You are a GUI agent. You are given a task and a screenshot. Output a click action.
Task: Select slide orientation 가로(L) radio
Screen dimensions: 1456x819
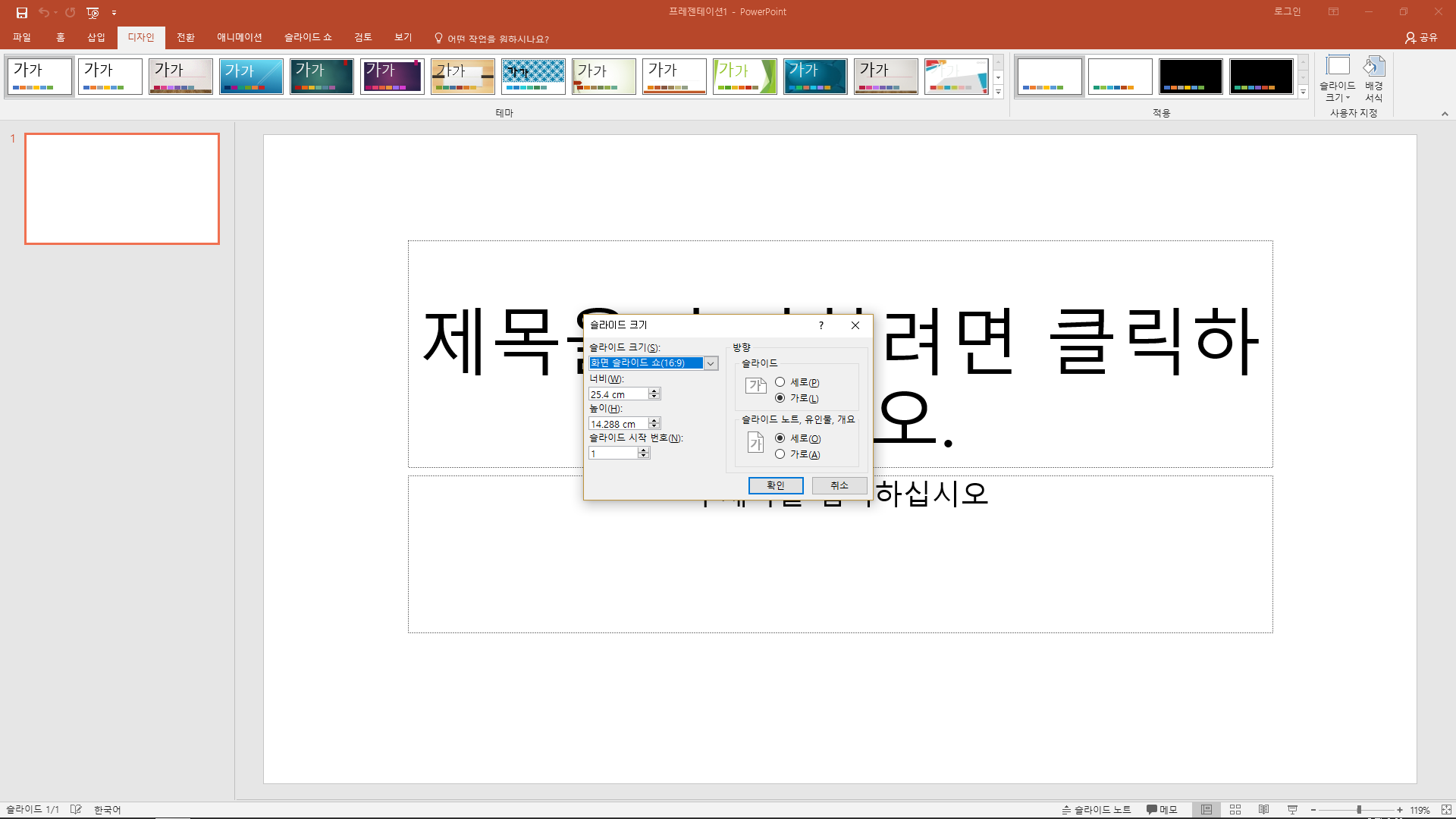pyautogui.click(x=780, y=398)
